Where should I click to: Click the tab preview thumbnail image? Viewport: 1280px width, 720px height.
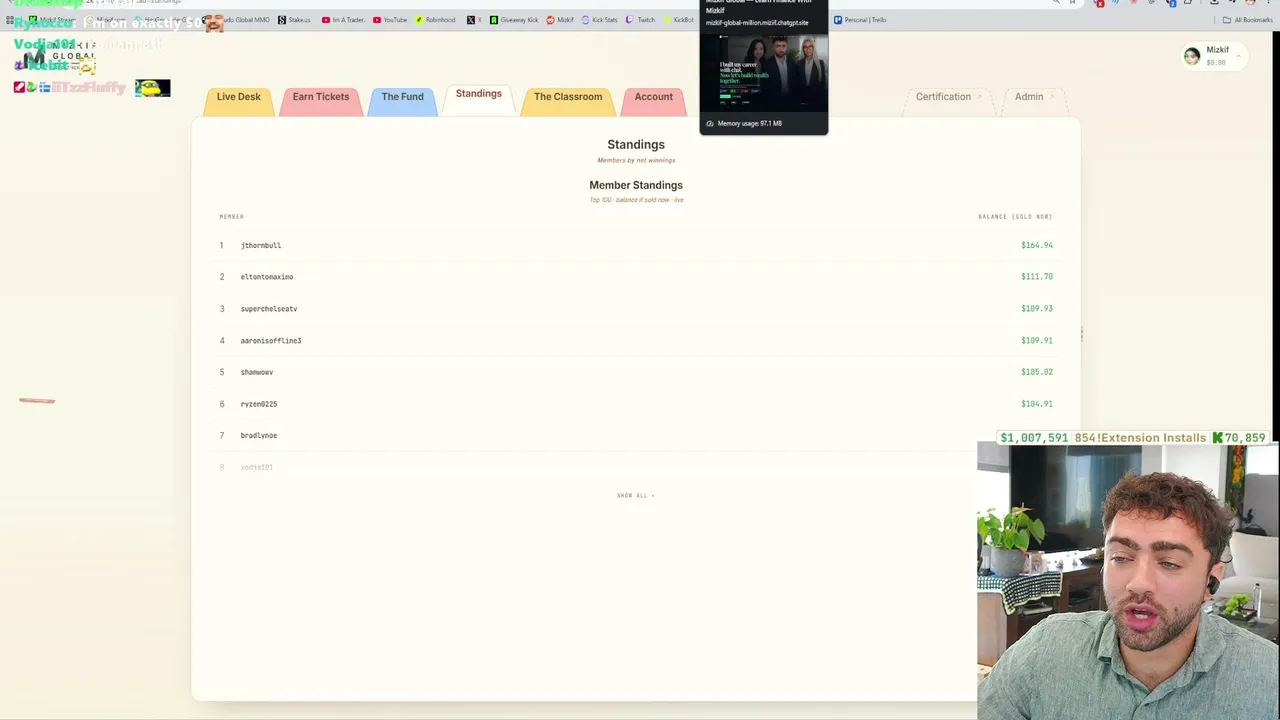pyautogui.click(x=764, y=73)
